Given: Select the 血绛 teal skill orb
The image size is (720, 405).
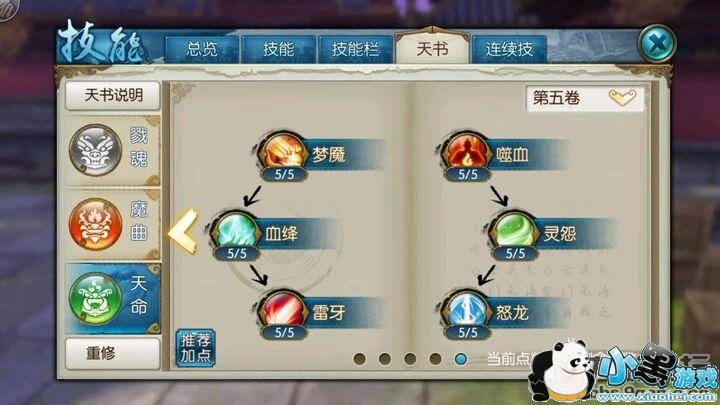Looking at the screenshot, I should tap(236, 231).
